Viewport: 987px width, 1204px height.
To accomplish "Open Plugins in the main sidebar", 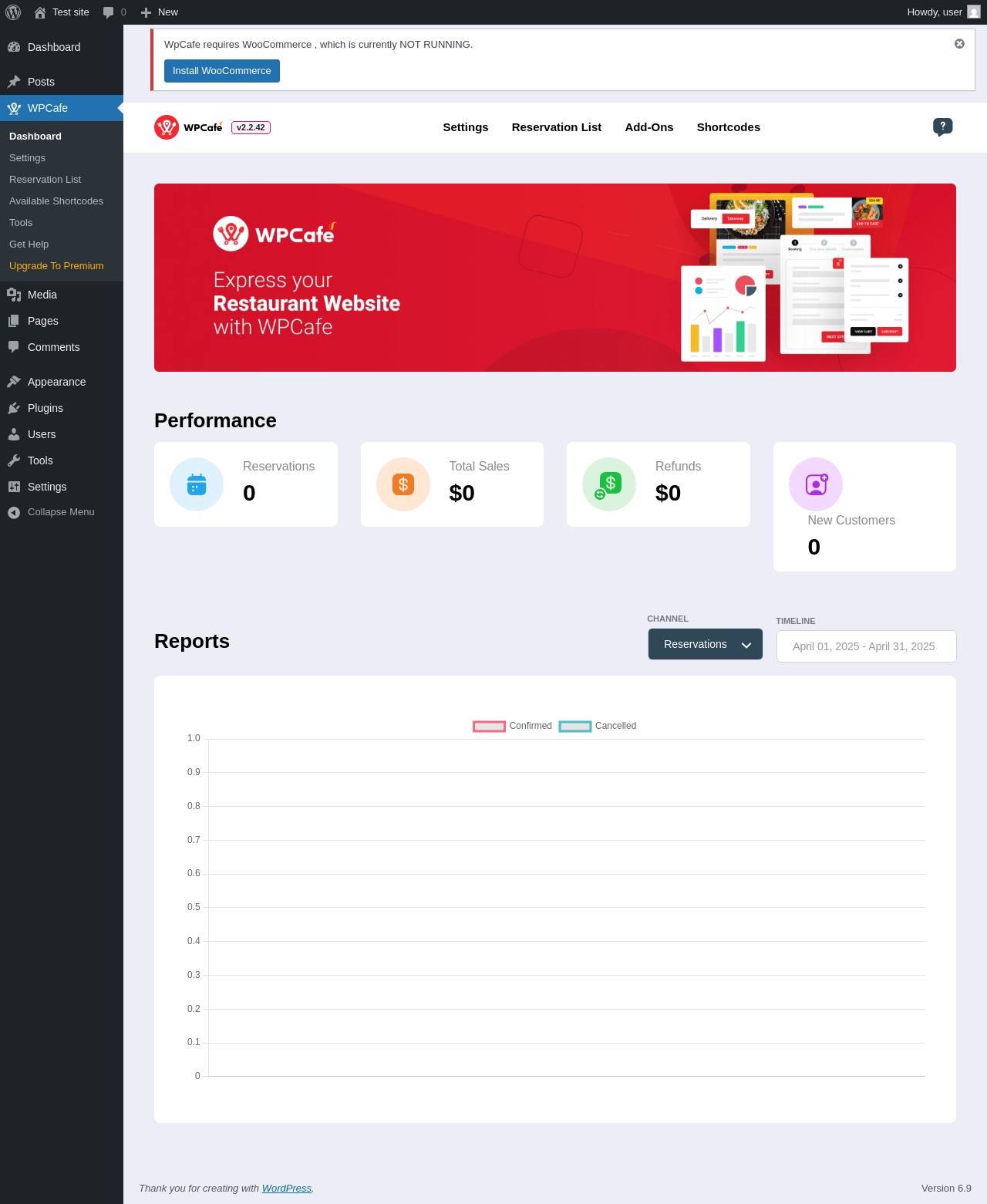I will coord(62,408).
